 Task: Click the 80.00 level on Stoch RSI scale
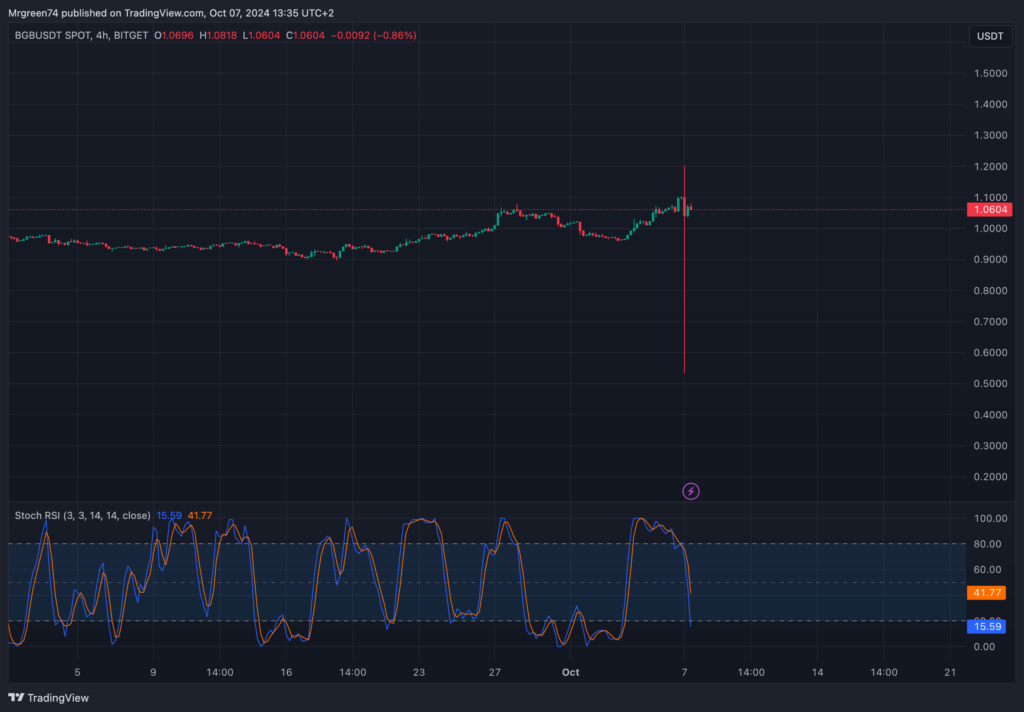pos(988,544)
